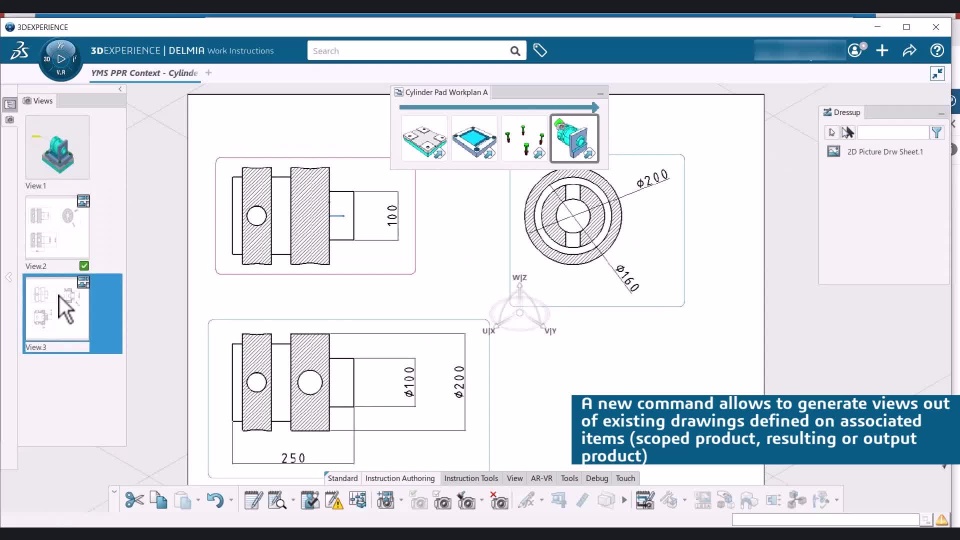Click inside the top Search field
The width and height of the screenshot is (960, 540).
408,51
